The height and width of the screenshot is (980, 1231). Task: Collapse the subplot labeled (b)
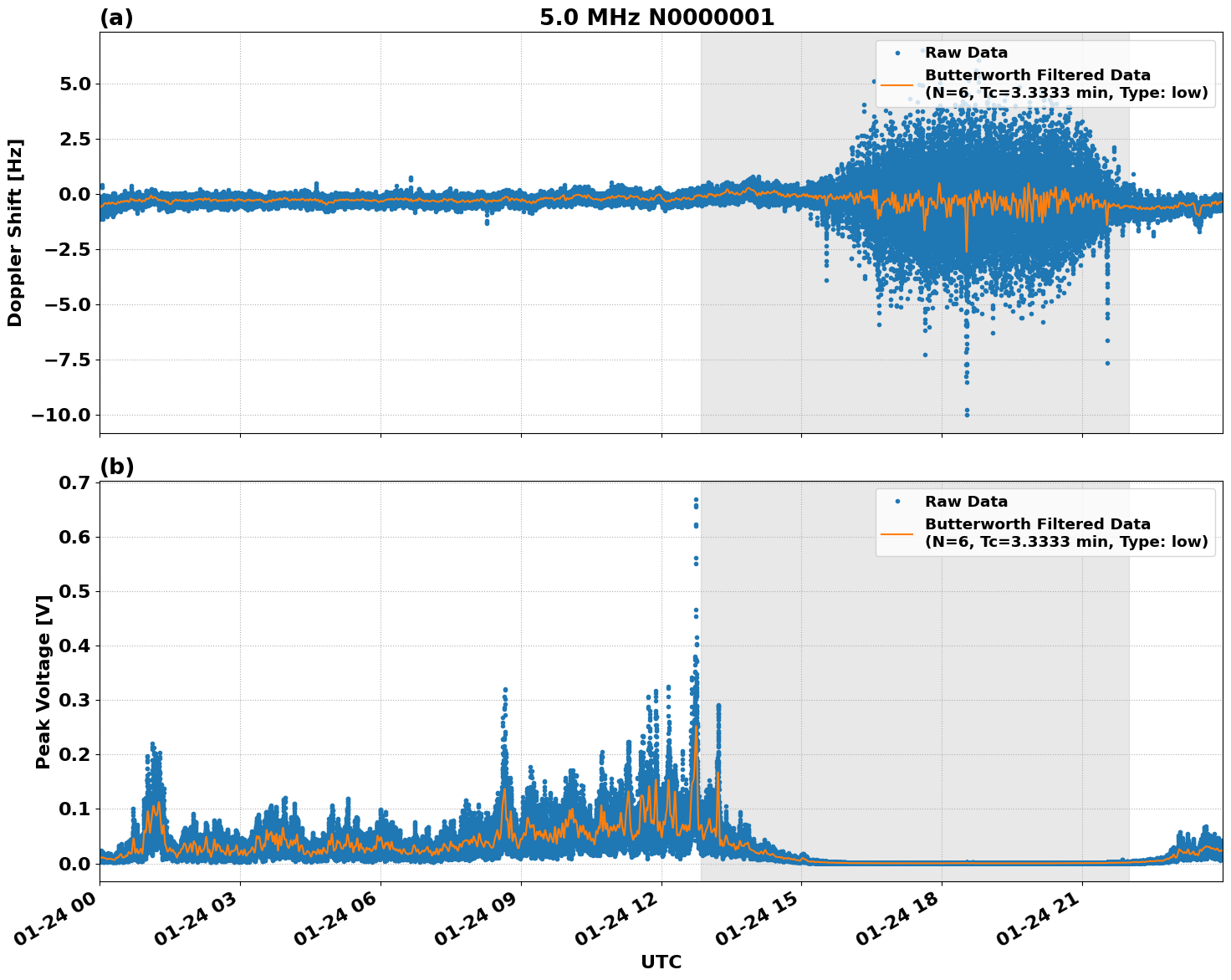(x=116, y=467)
